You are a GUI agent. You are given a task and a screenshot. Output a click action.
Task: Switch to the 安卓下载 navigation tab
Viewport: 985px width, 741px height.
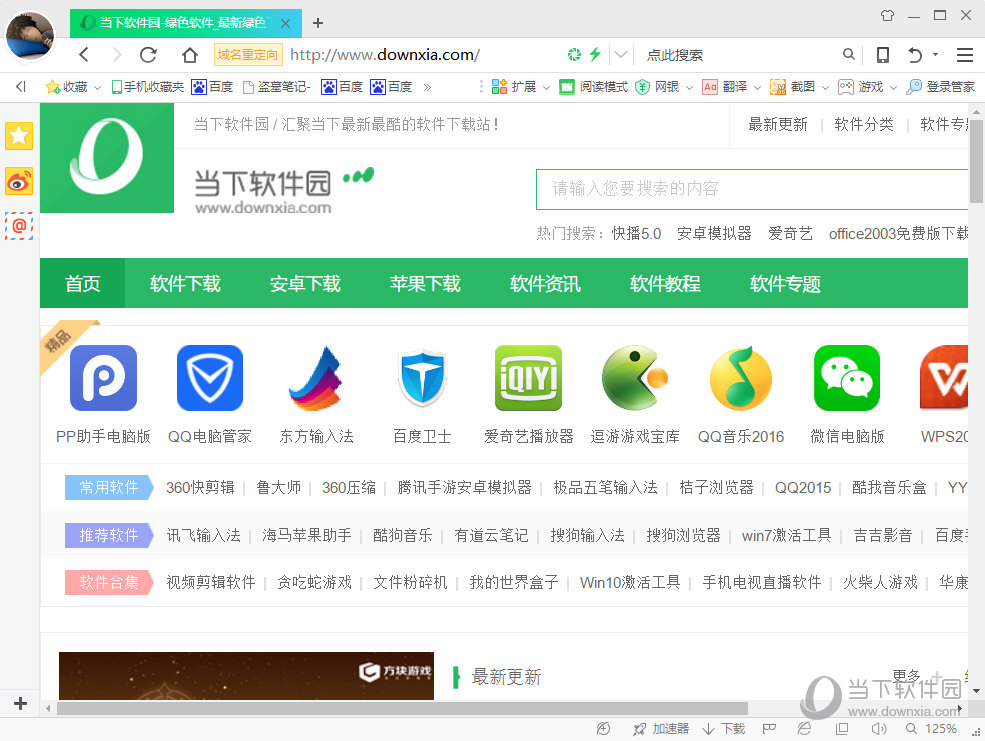305,283
